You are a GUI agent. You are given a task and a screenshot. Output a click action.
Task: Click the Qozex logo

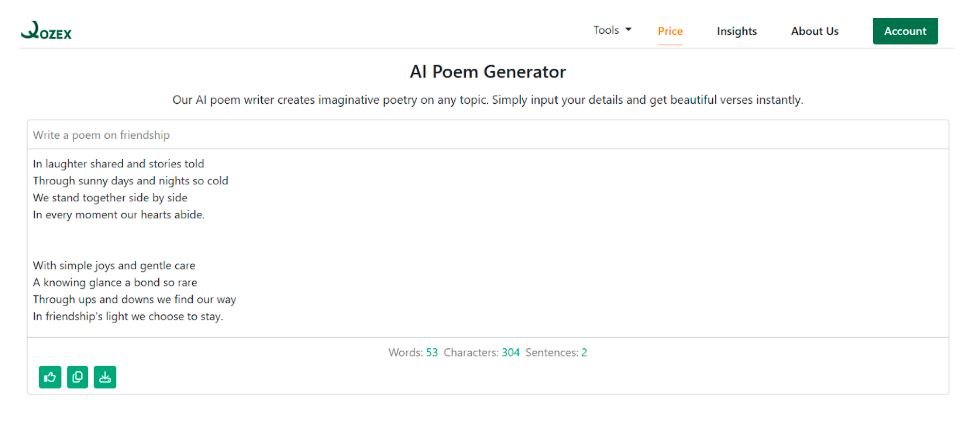tap(46, 30)
